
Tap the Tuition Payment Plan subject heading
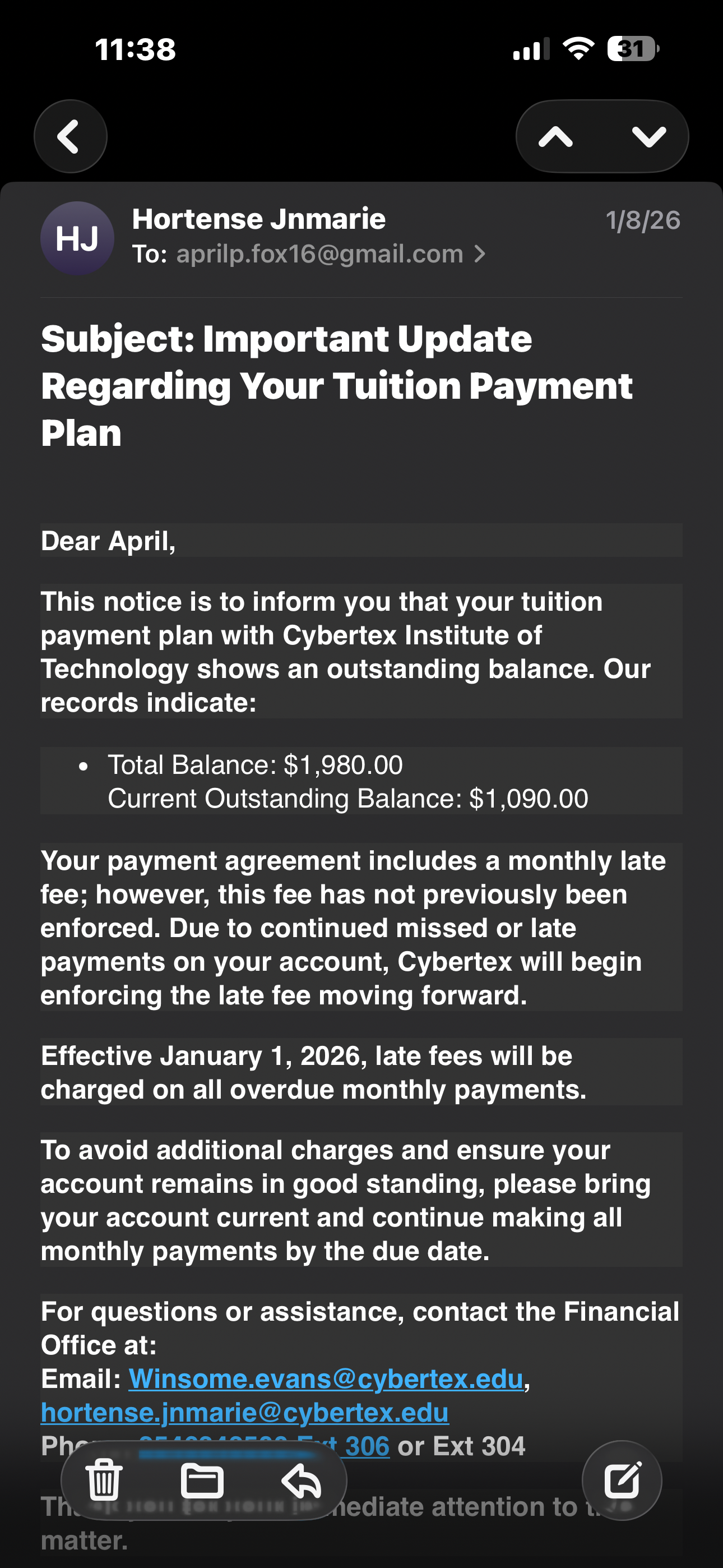336,386
